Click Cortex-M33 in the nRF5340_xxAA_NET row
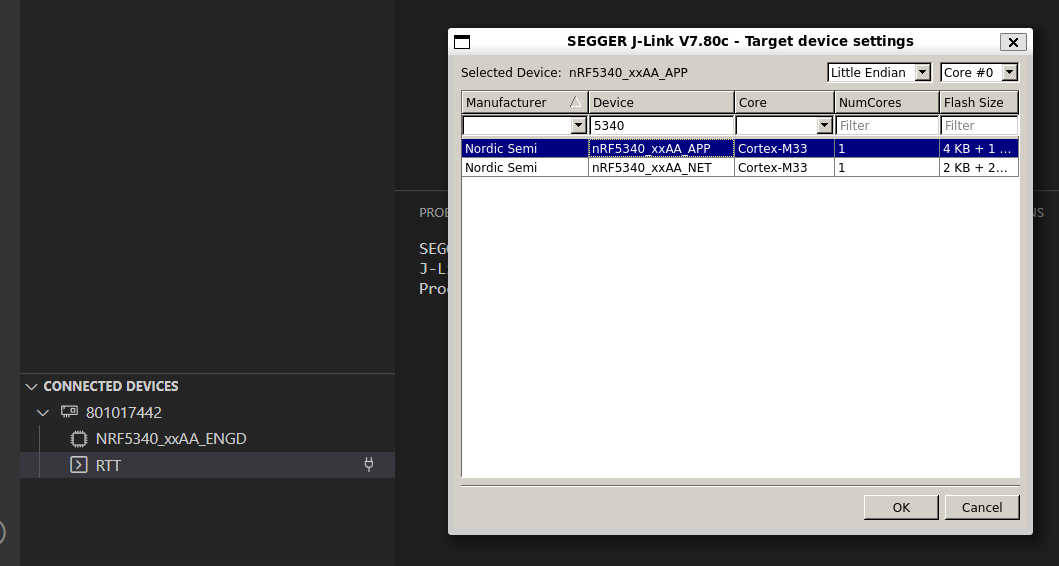Image resolution: width=1059 pixels, height=566 pixels. click(x=784, y=168)
